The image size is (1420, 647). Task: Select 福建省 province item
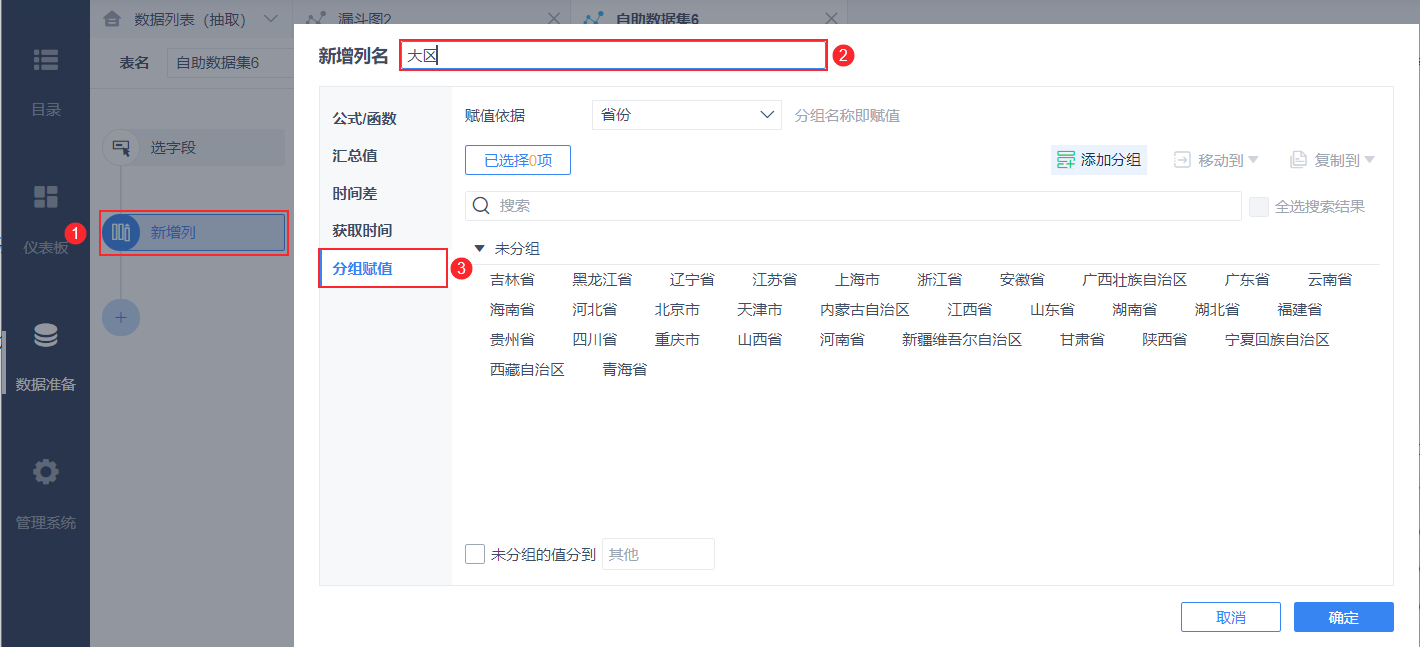point(1300,310)
